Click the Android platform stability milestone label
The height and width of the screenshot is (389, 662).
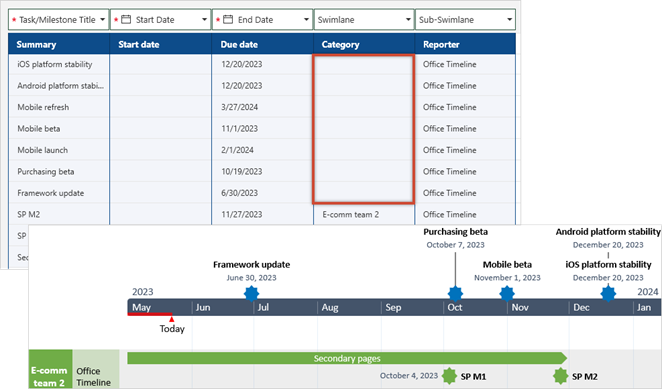click(x=608, y=232)
